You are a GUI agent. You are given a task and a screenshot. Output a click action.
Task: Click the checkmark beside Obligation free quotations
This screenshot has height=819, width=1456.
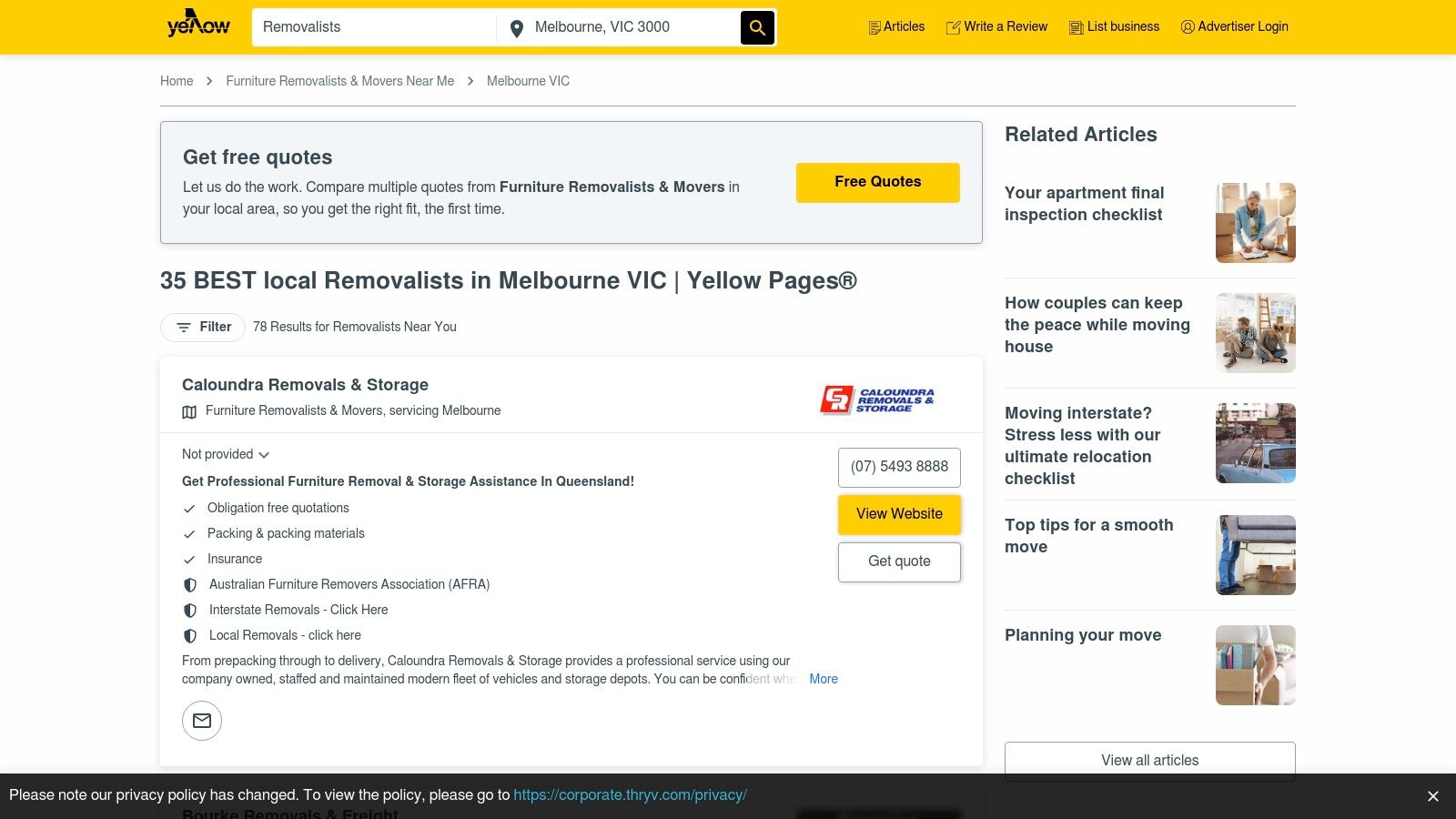[x=189, y=509]
